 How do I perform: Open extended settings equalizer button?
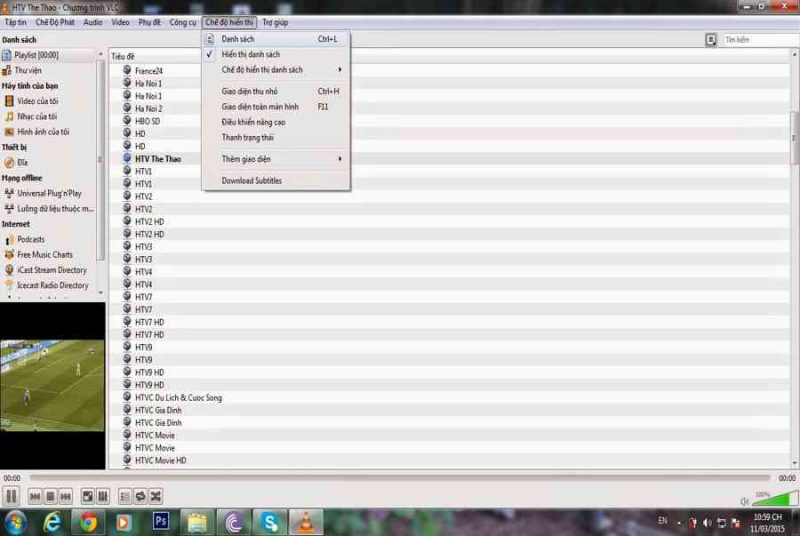pos(103,496)
